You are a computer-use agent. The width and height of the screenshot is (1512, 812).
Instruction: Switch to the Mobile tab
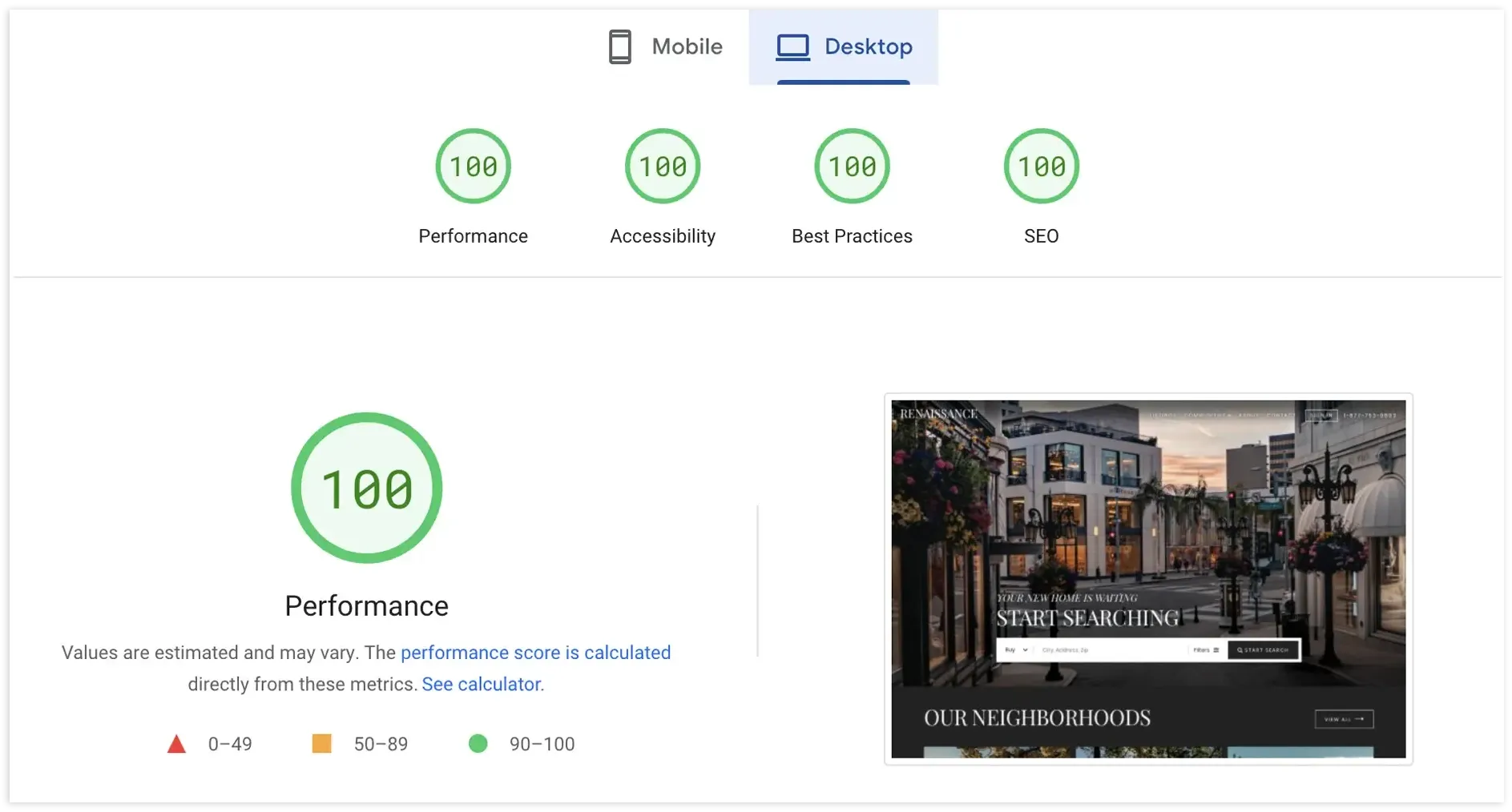click(666, 47)
